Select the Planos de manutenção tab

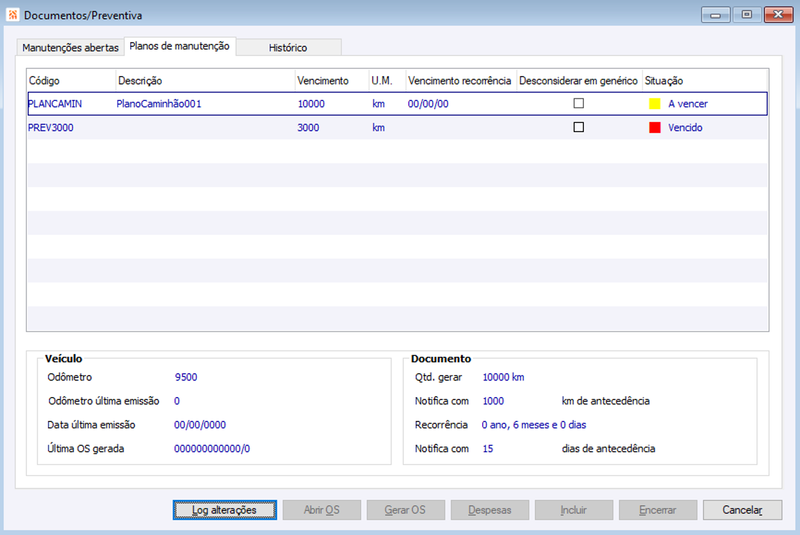click(180, 46)
